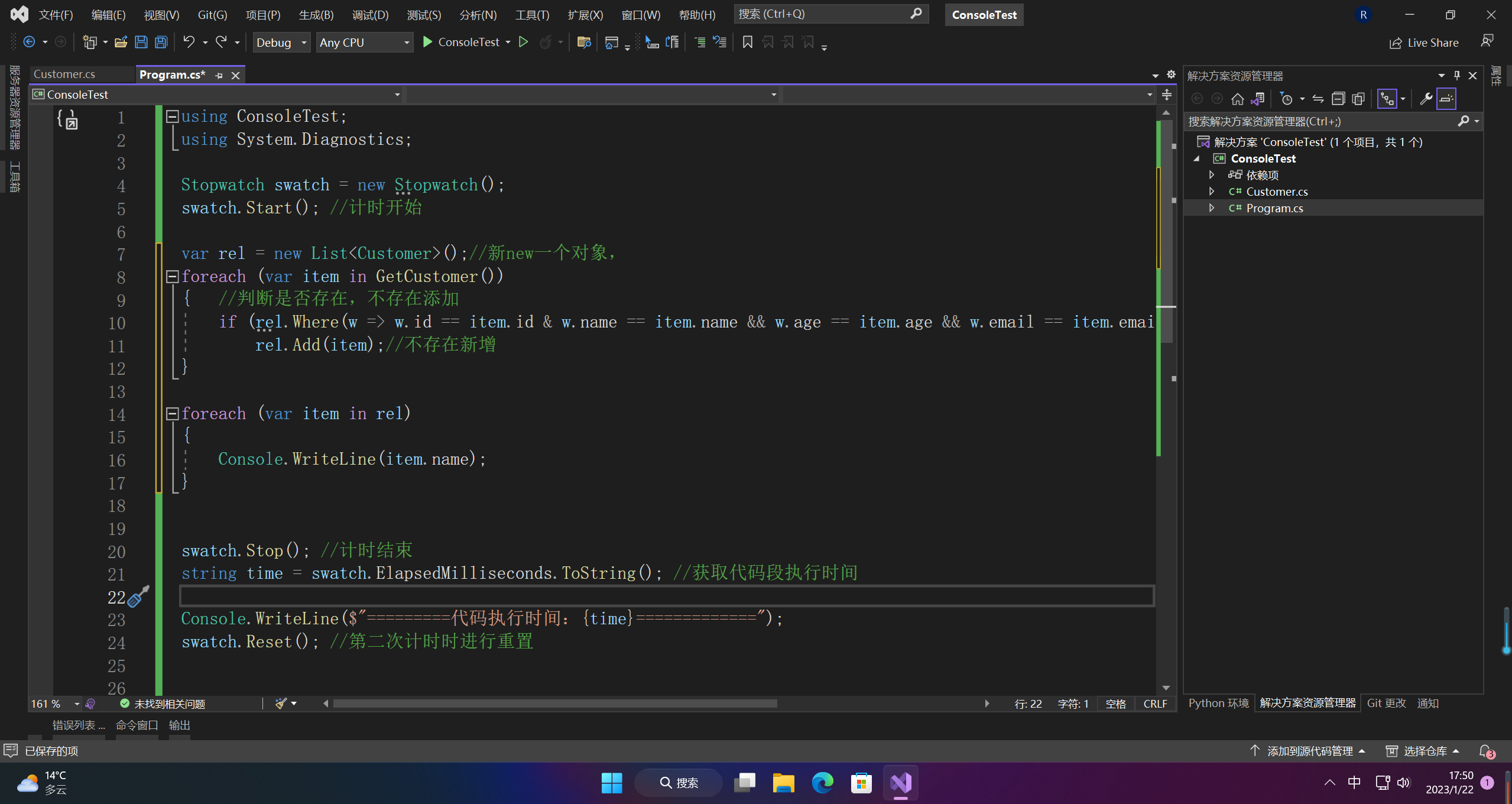The height and width of the screenshot is (804, 1512).
Task: Click Home icon in Solution Explorer toolbar
Action: [x=1237, y=99]
